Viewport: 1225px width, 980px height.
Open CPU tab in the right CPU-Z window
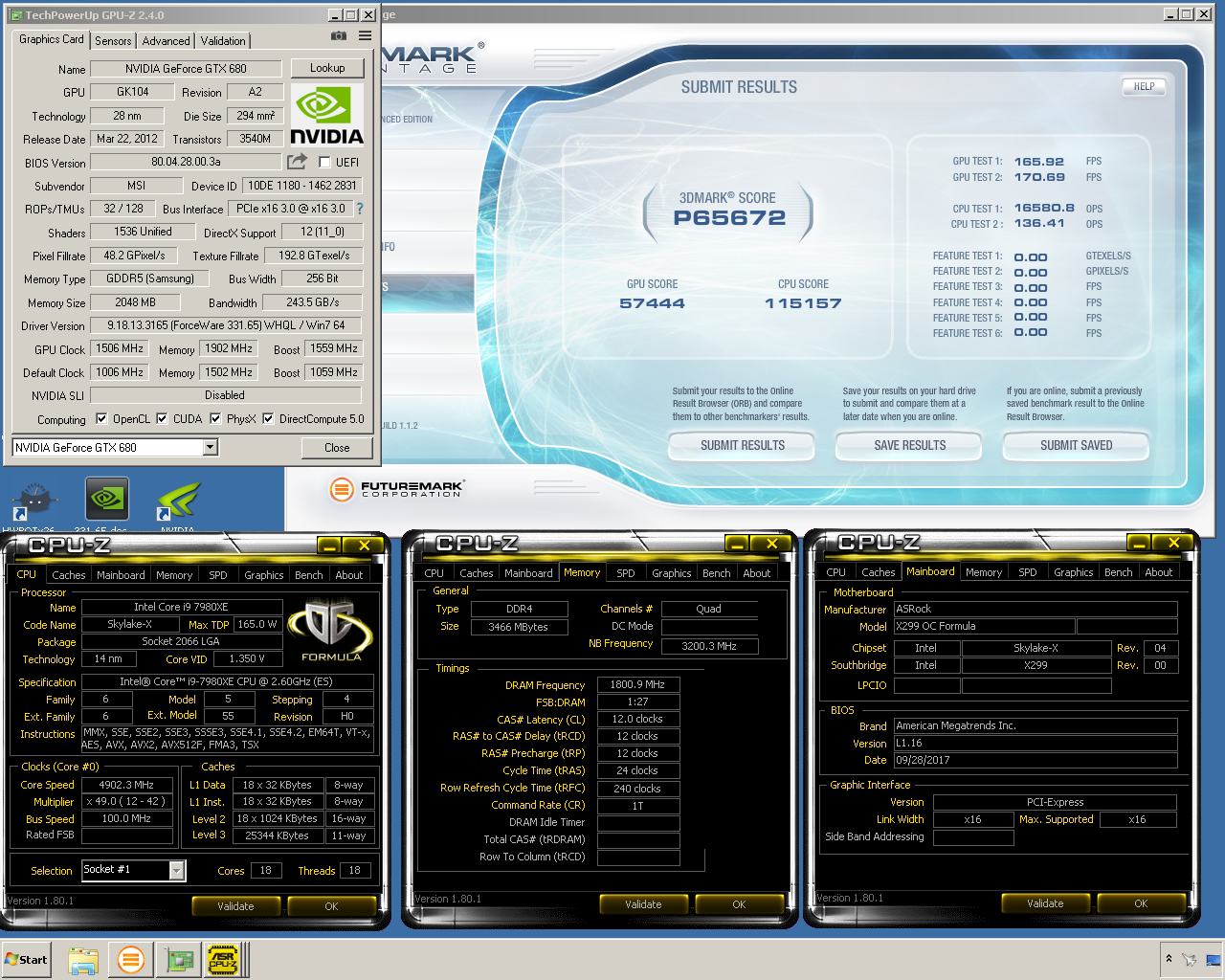click(836, 572)
